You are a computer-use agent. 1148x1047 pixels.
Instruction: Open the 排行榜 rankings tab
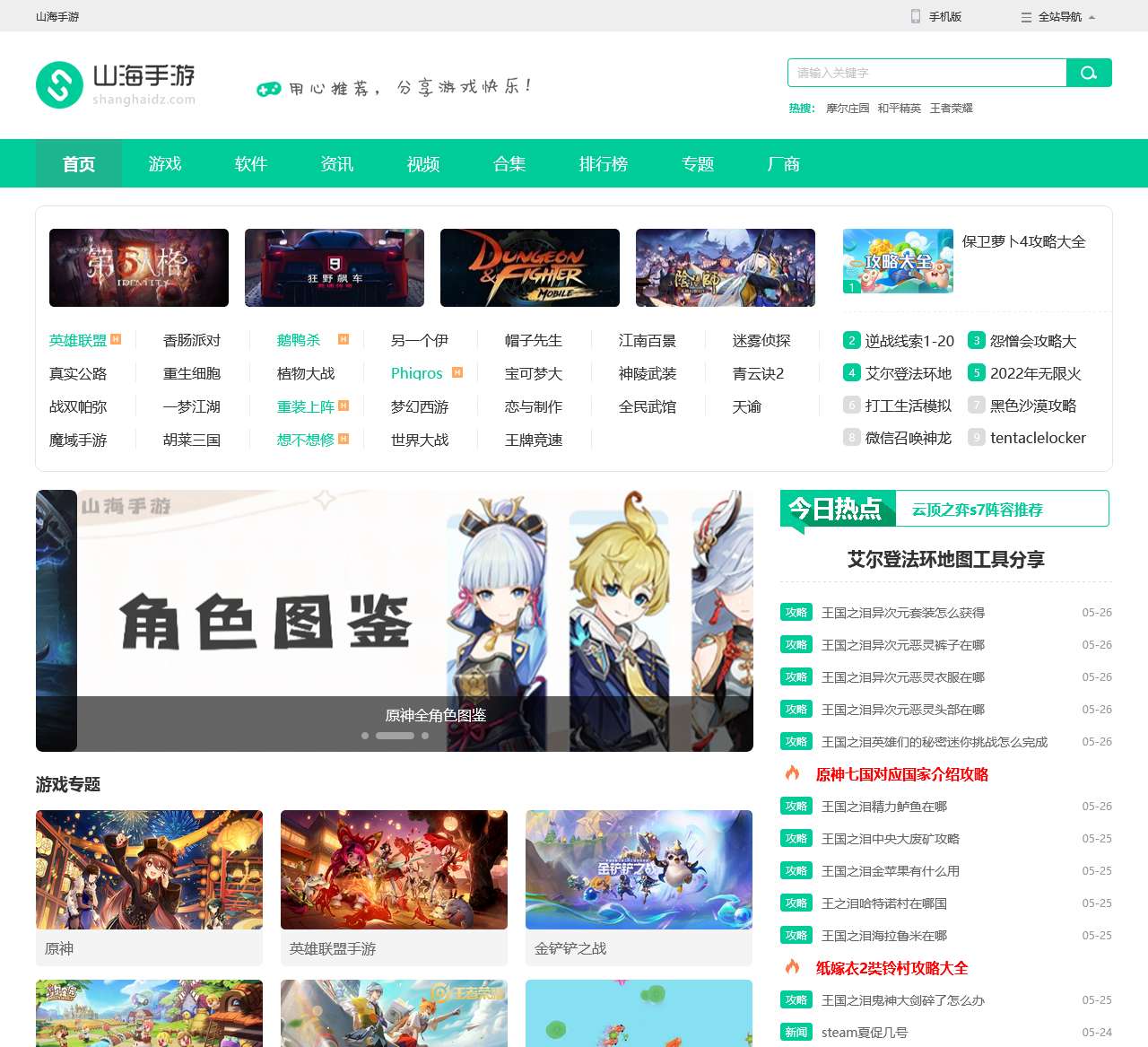604,163
